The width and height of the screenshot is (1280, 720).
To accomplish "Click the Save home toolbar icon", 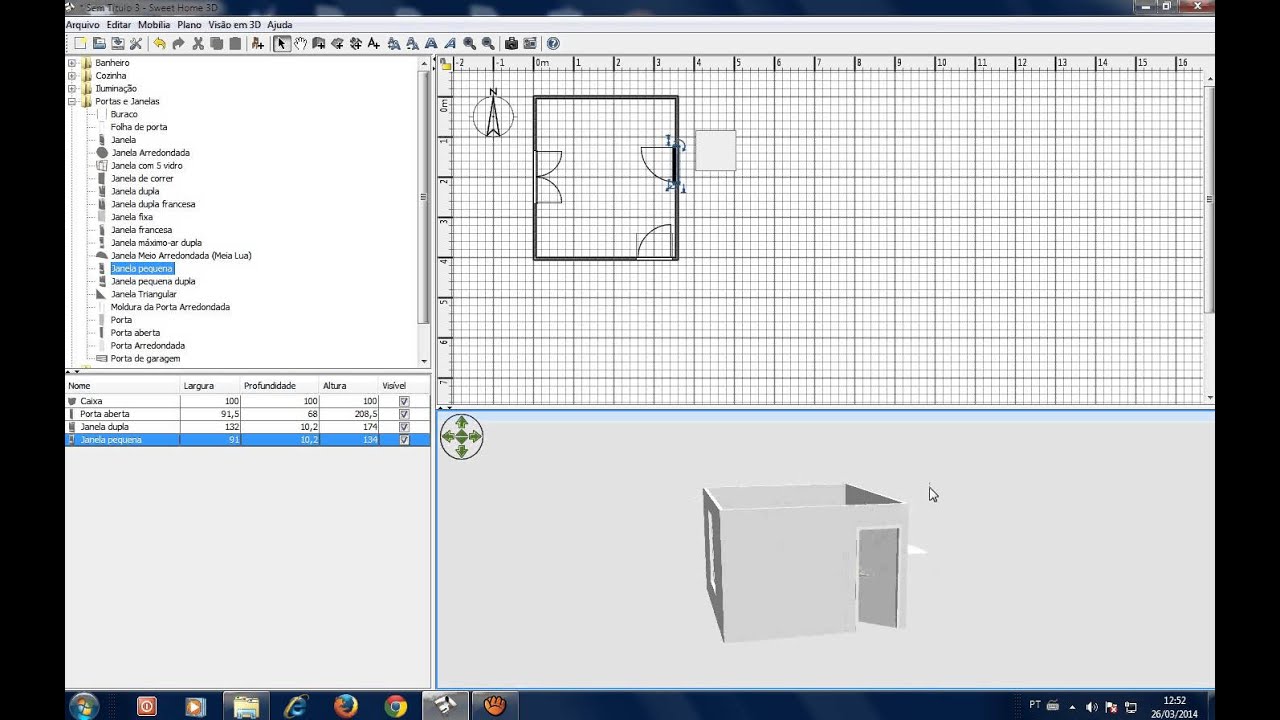I will click(117, 44).
